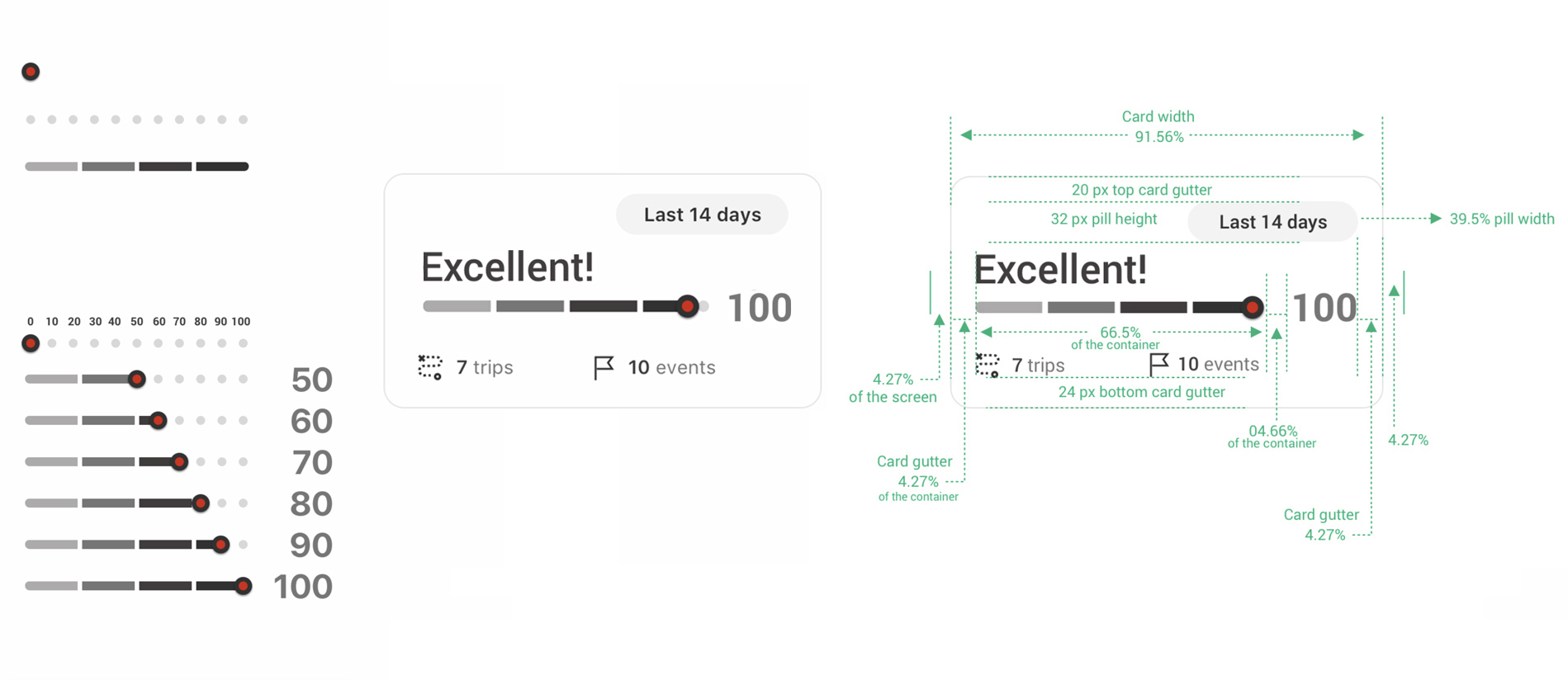
Task: Click the trips route icon in the annotated card
Action: tap(988, 365)
